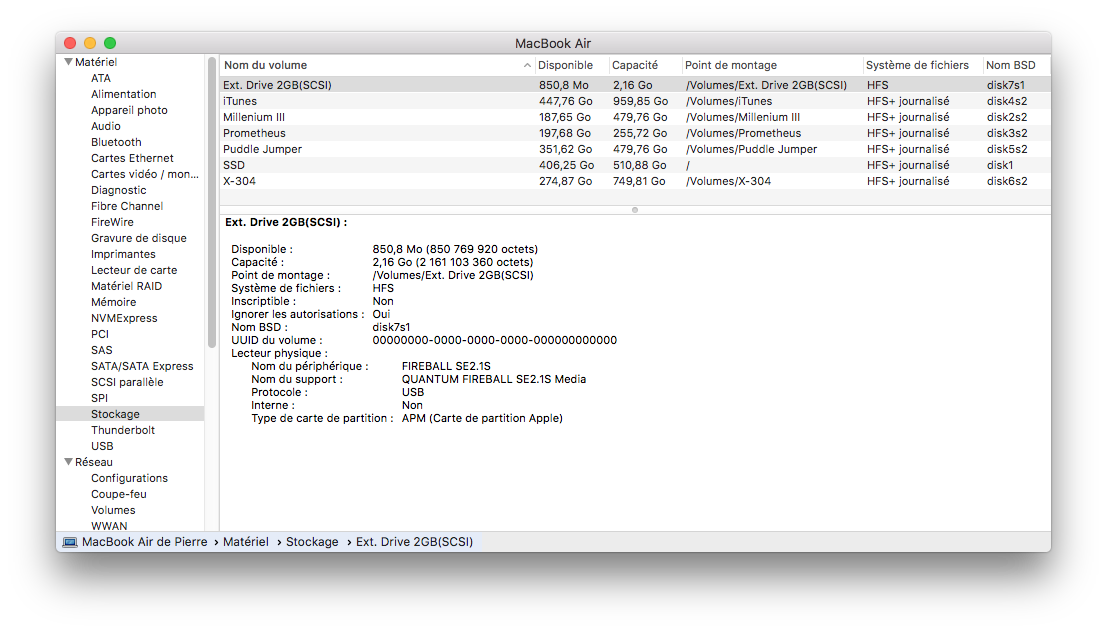Viewport: 1107px width, 632px height.
Task: Select Audio in the sidebar
Action: click(106, 126)
